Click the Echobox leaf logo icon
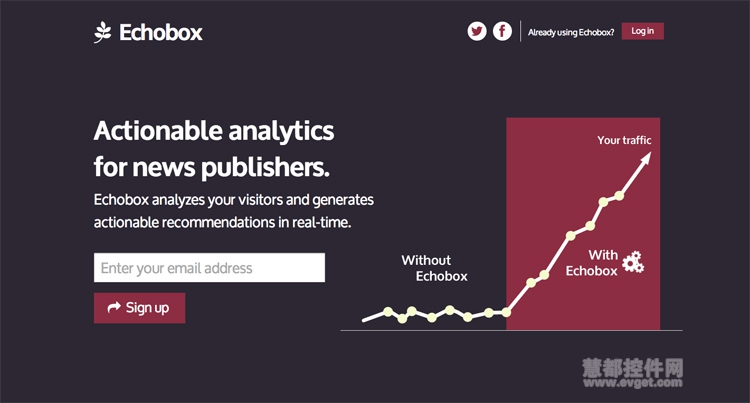The image size is (750, 403). (x=102, y=32)
